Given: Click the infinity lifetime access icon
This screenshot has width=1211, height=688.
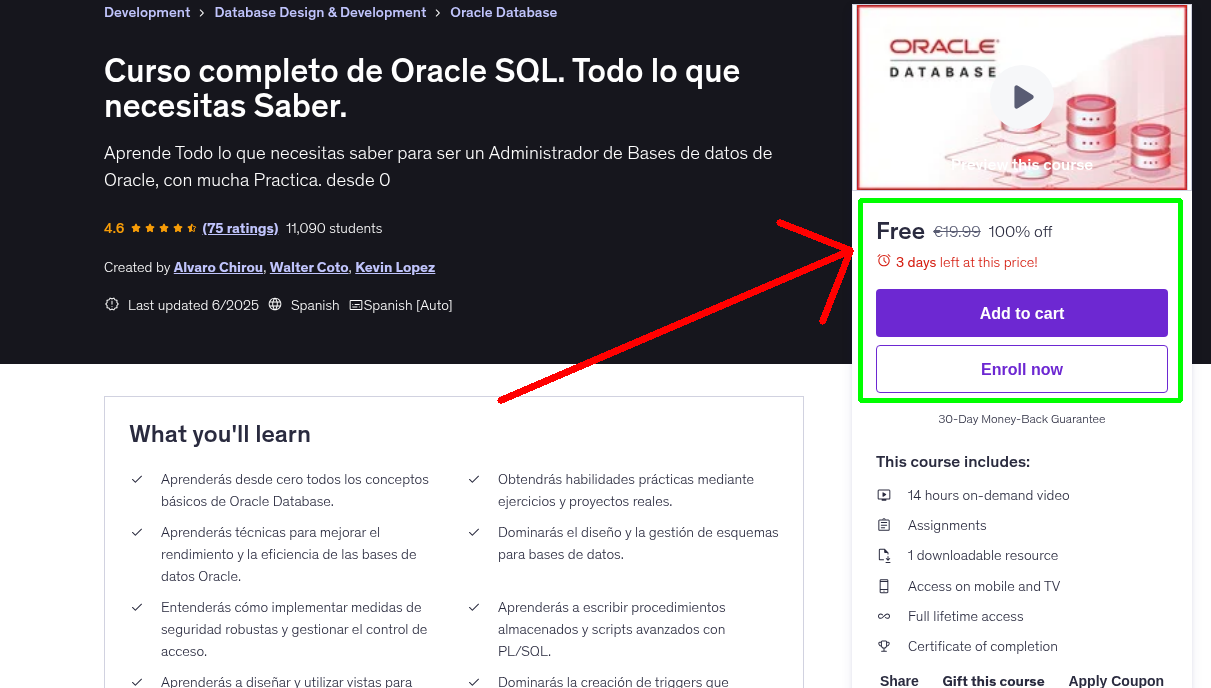Looking at the screenshot, I should tap(885, 616).
